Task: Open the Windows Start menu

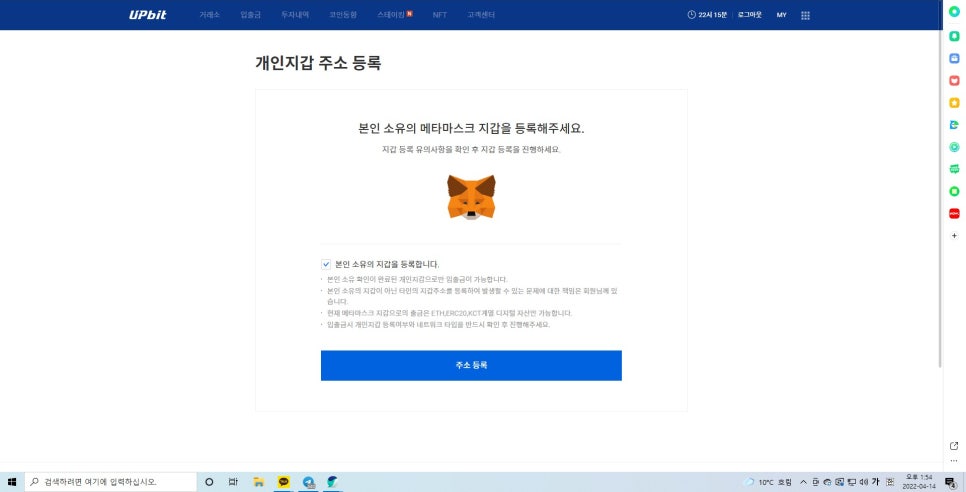Action: click(x=12, y=482)
